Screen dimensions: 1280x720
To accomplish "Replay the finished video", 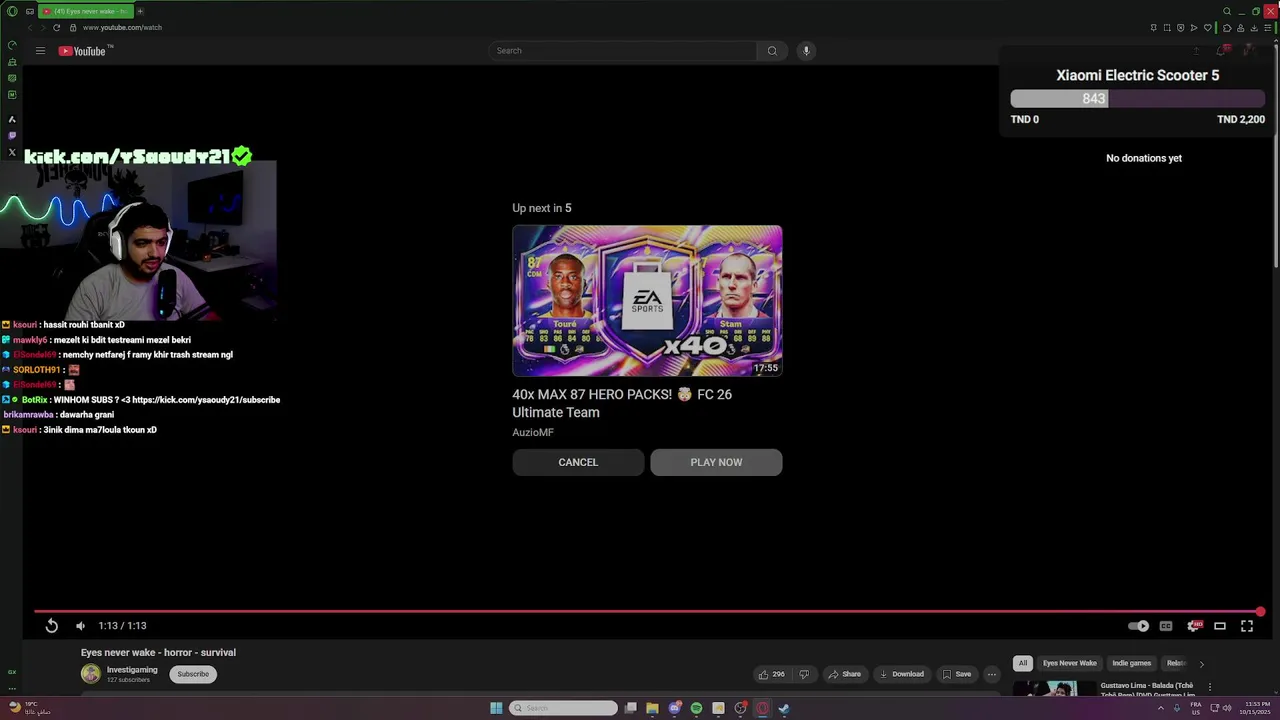I will point(52,626).
